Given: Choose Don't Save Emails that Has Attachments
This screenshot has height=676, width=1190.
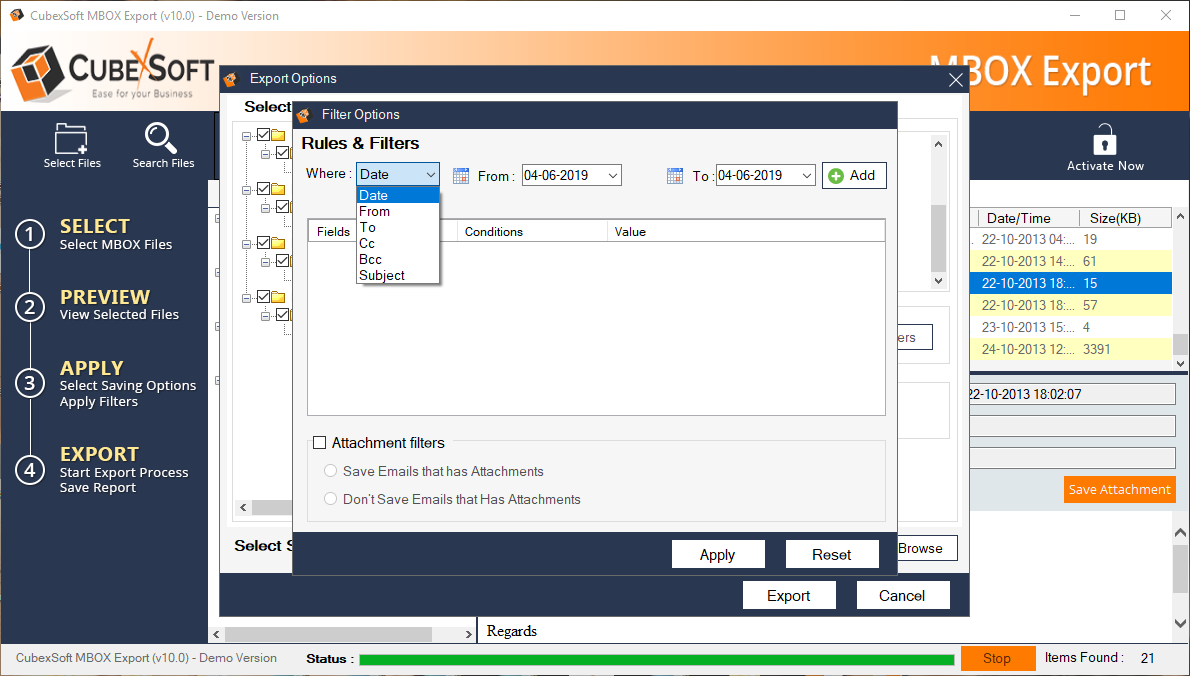Looking at the screenshot, I should tap(331, 499).
